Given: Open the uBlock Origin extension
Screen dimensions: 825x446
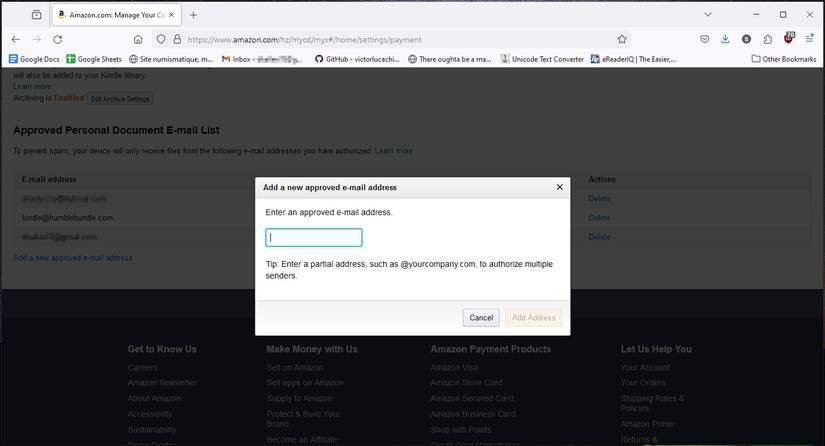Looking at the screenshot, I should [x=789, y=38].
